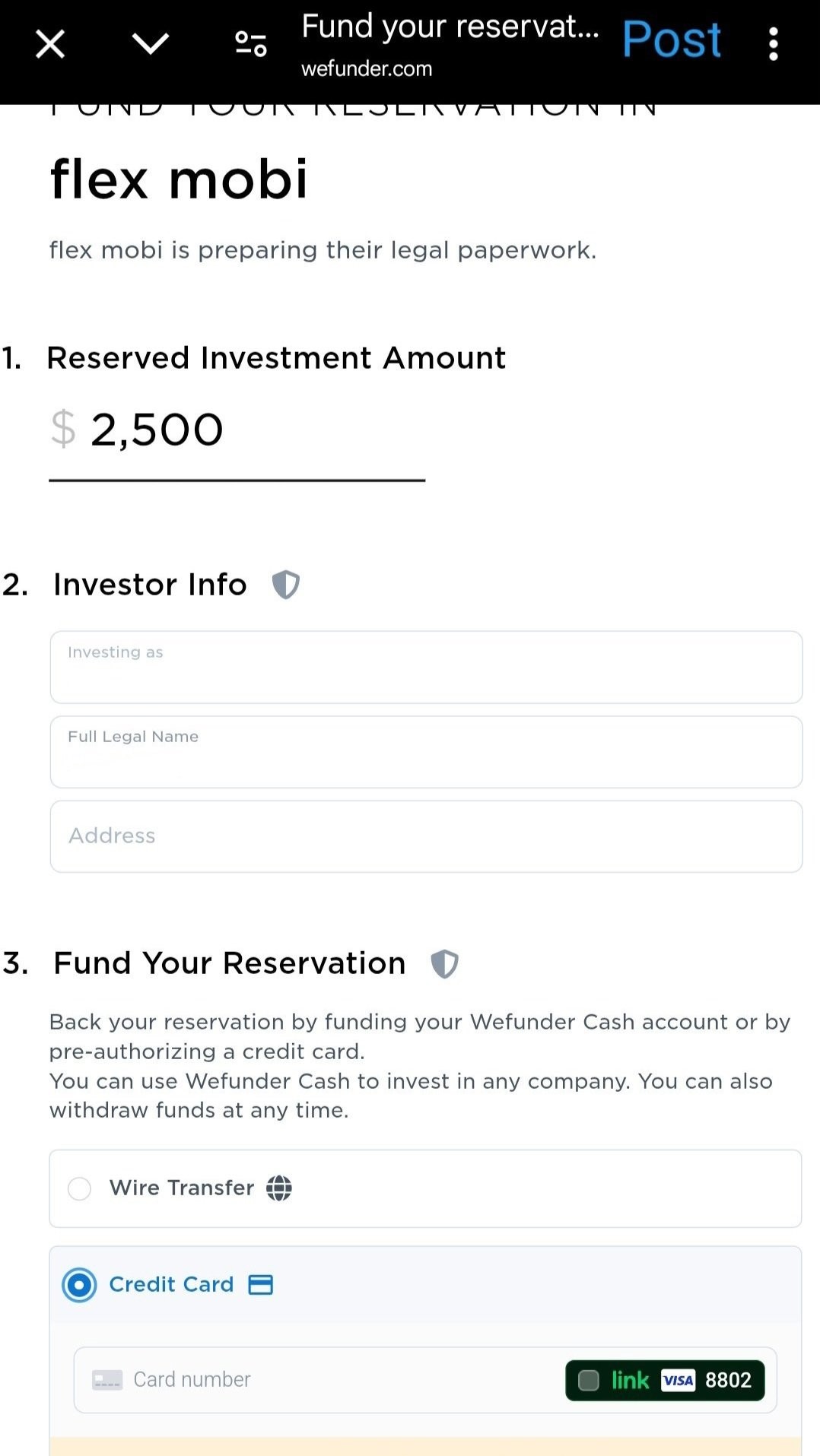The height and width of the screenshot is (1456, 820).
Task: Select the Credit Card radio button
Action: tap(79, 1286)
